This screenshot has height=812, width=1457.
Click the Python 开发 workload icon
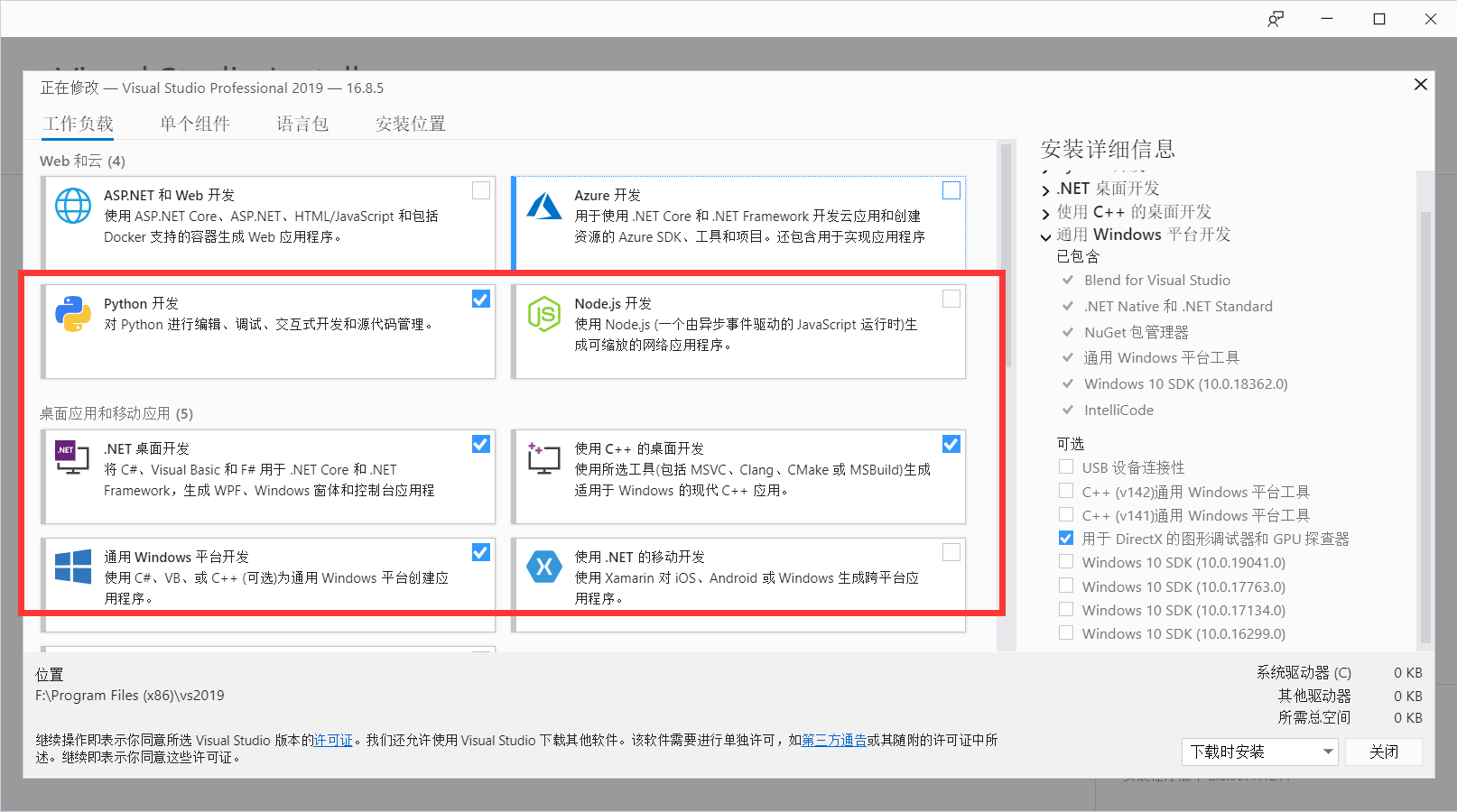tap(72, 316)
